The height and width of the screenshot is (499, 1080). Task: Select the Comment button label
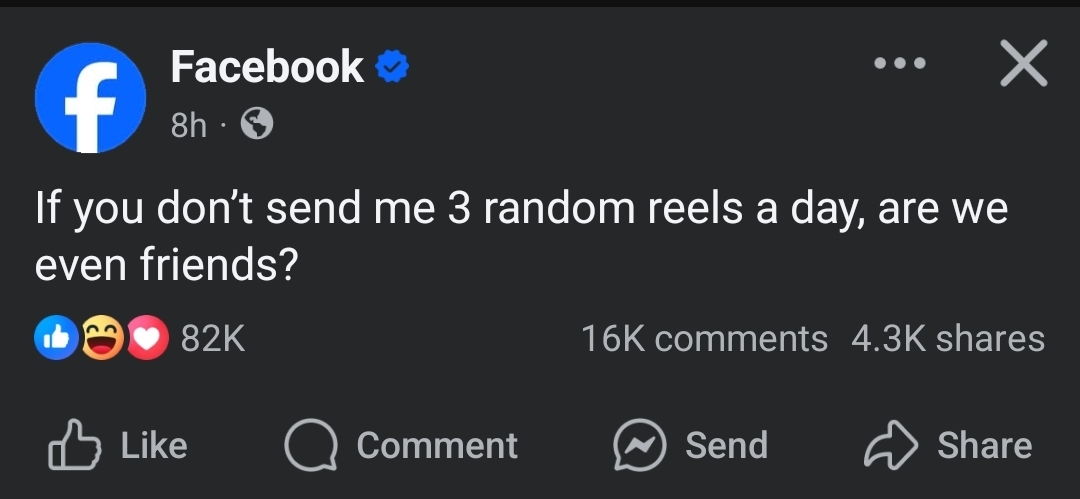437,445
